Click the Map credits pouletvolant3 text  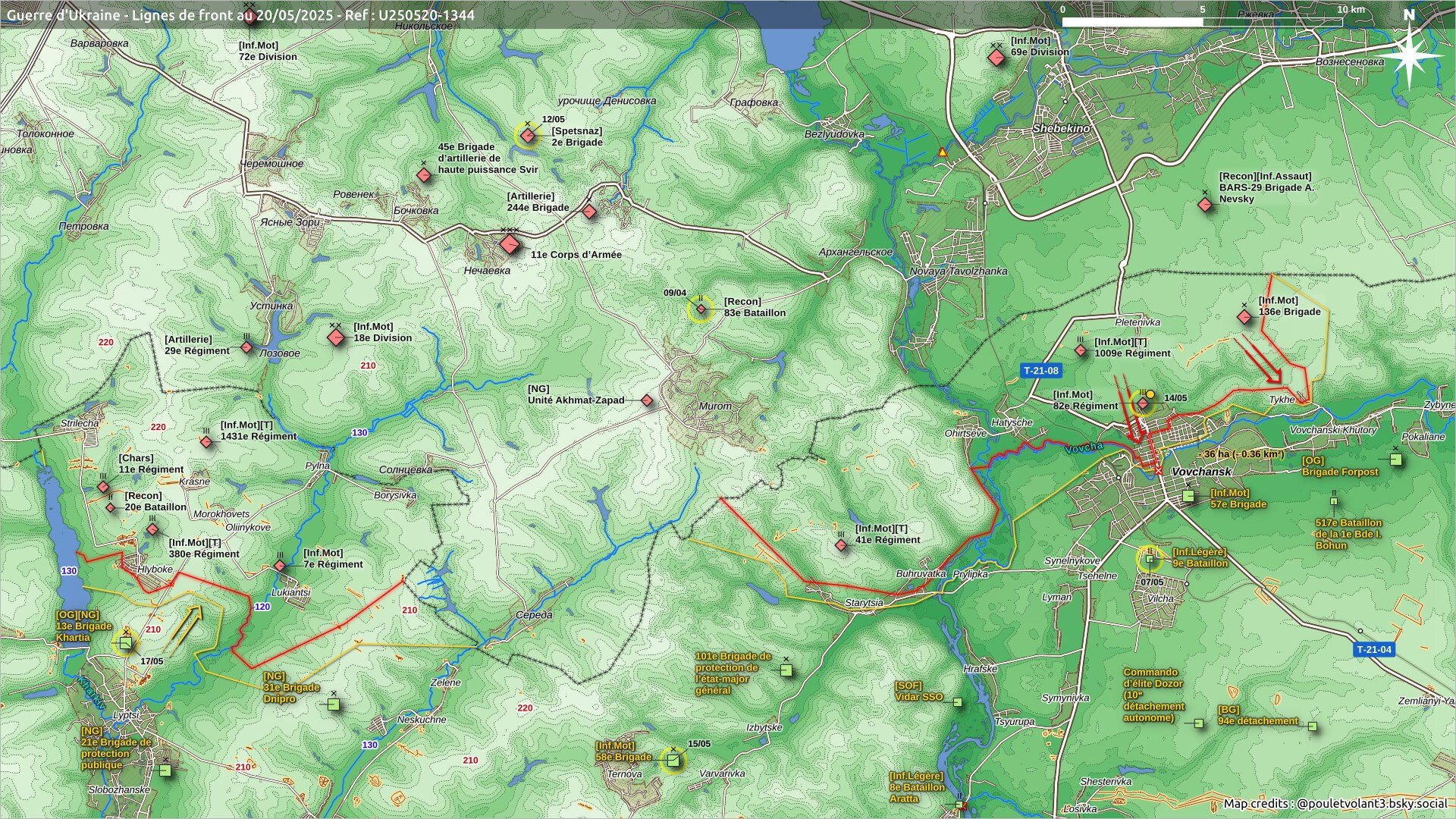click(x=1335, y=804)
